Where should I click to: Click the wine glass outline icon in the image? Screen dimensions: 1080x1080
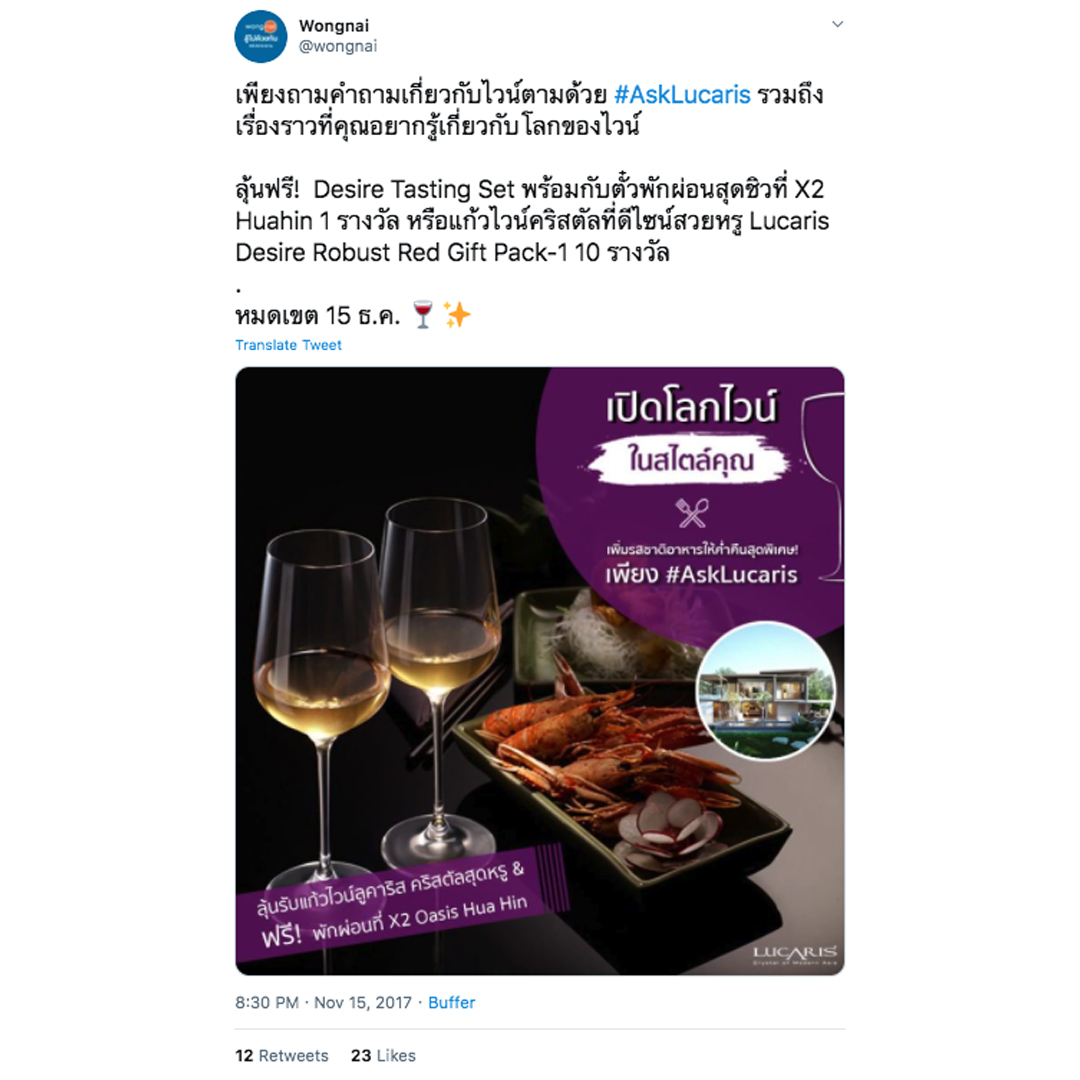[824, 486]
